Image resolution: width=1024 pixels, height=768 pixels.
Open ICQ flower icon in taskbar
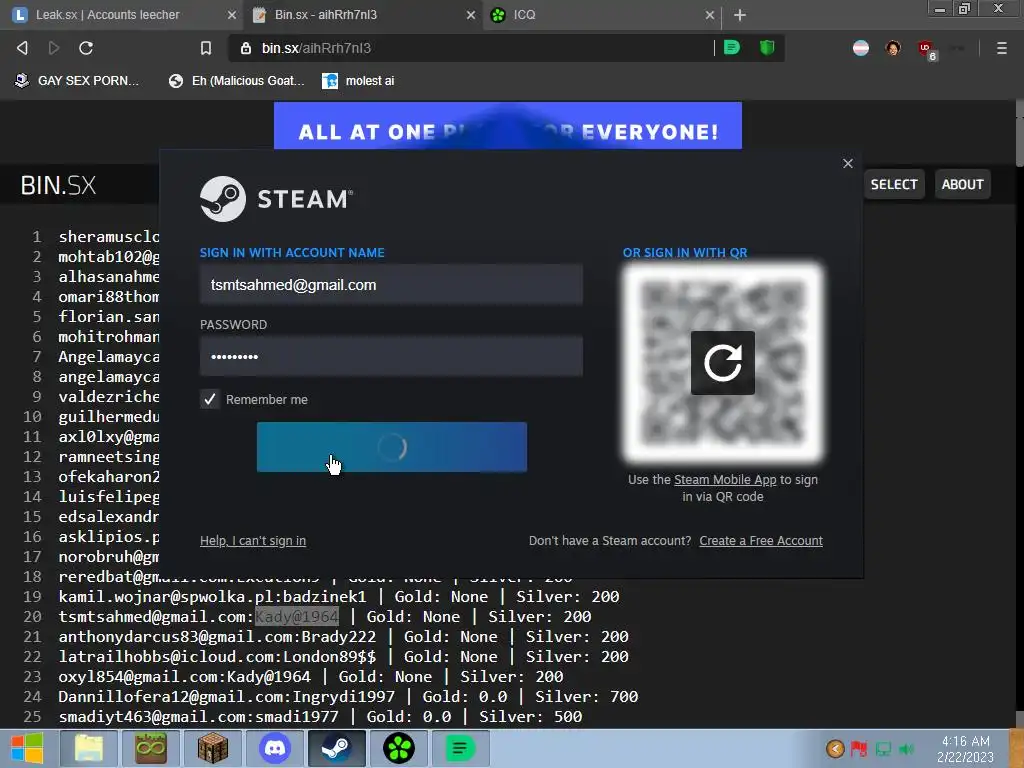point(398,748)
